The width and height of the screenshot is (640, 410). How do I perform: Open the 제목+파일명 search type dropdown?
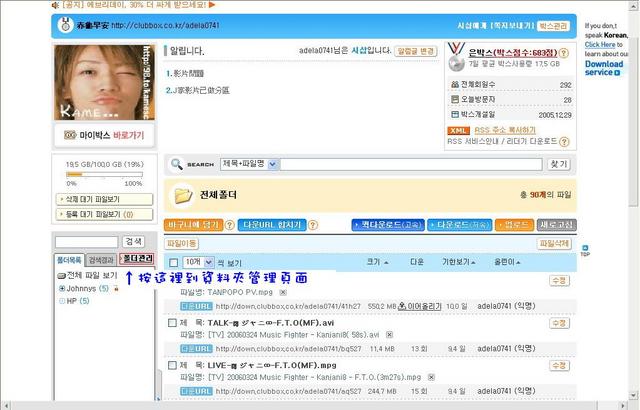click(x=273, y=164)
